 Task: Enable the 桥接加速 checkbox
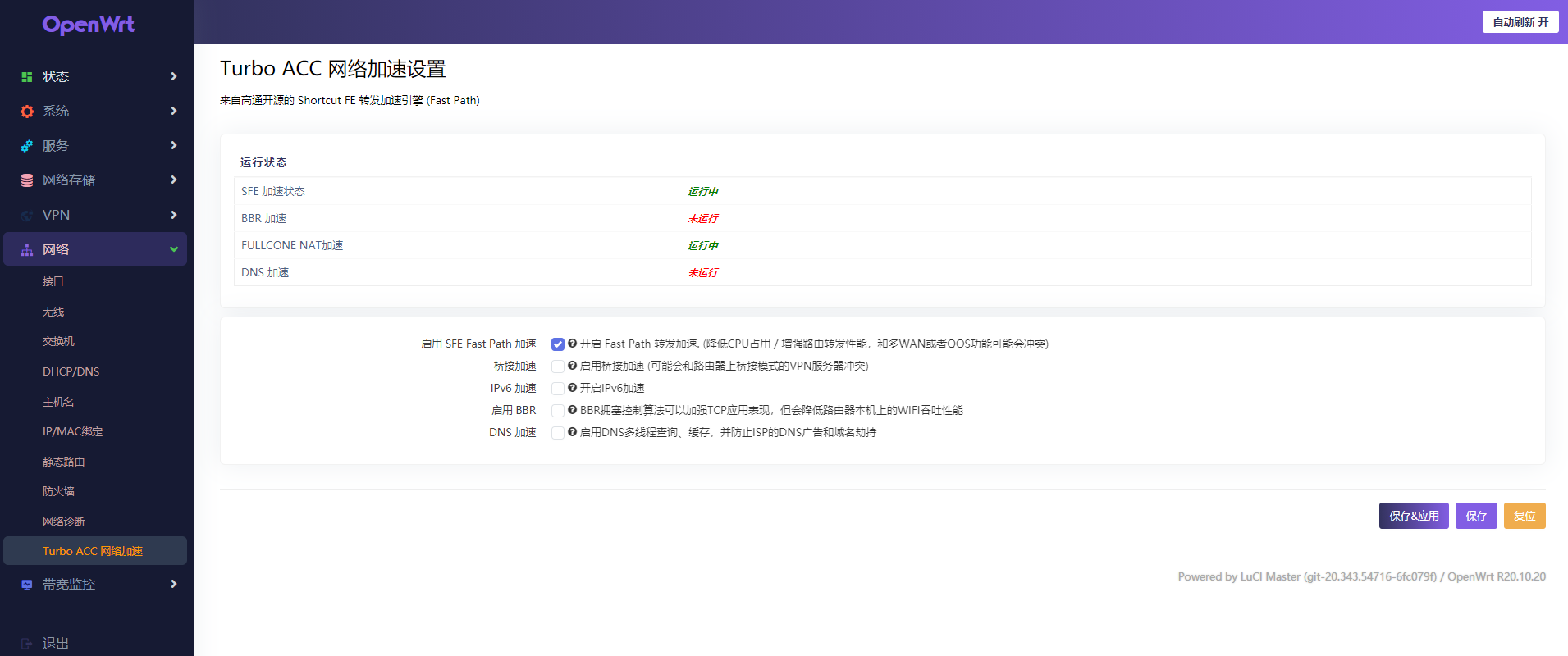tap(558, 367)
